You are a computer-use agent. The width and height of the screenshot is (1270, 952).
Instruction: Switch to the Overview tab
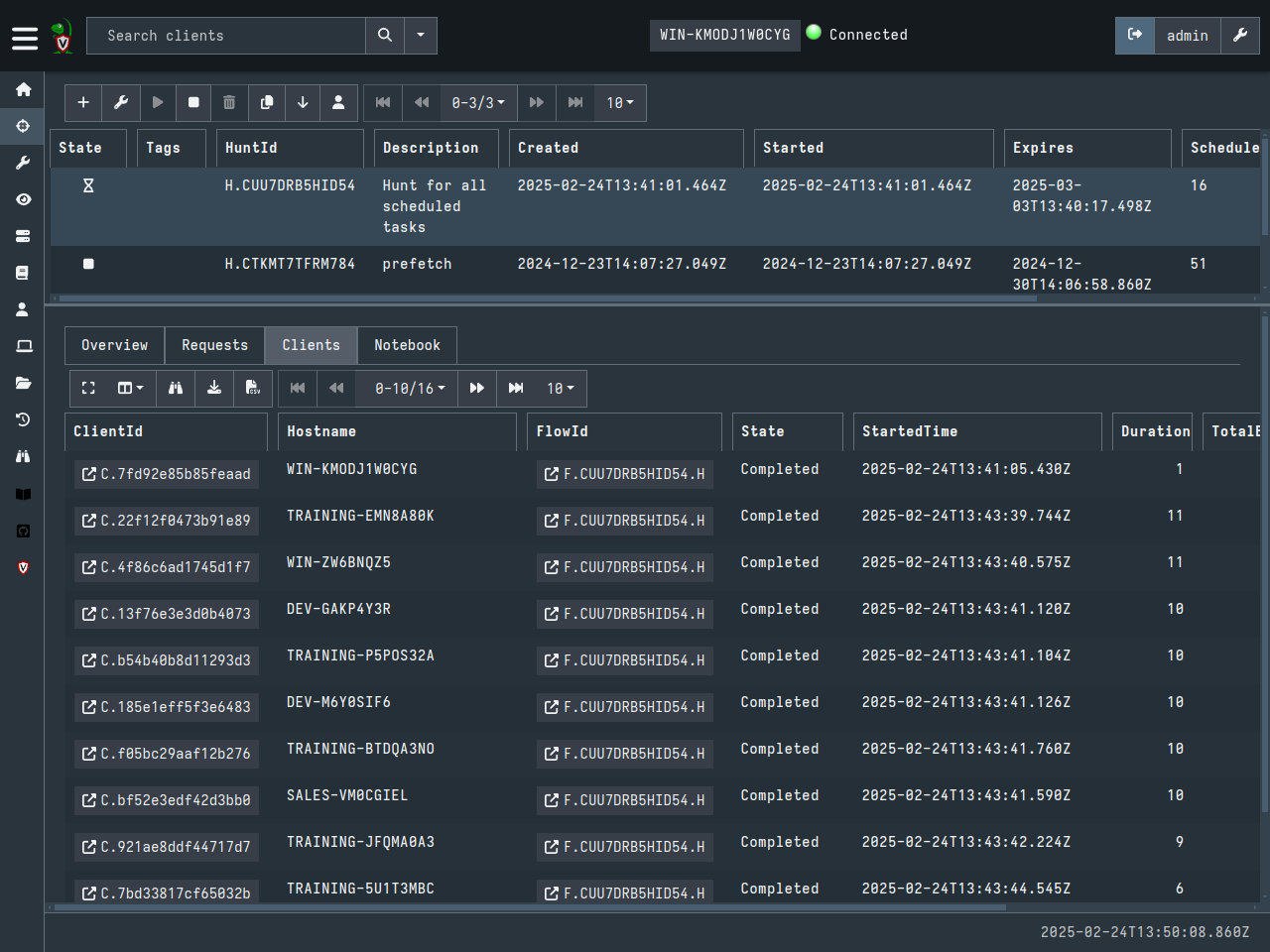click(x=114, y=345)
